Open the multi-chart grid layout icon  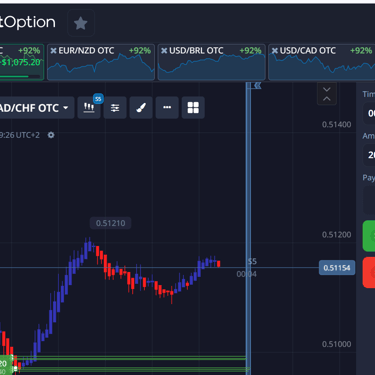tap(193, 108)
